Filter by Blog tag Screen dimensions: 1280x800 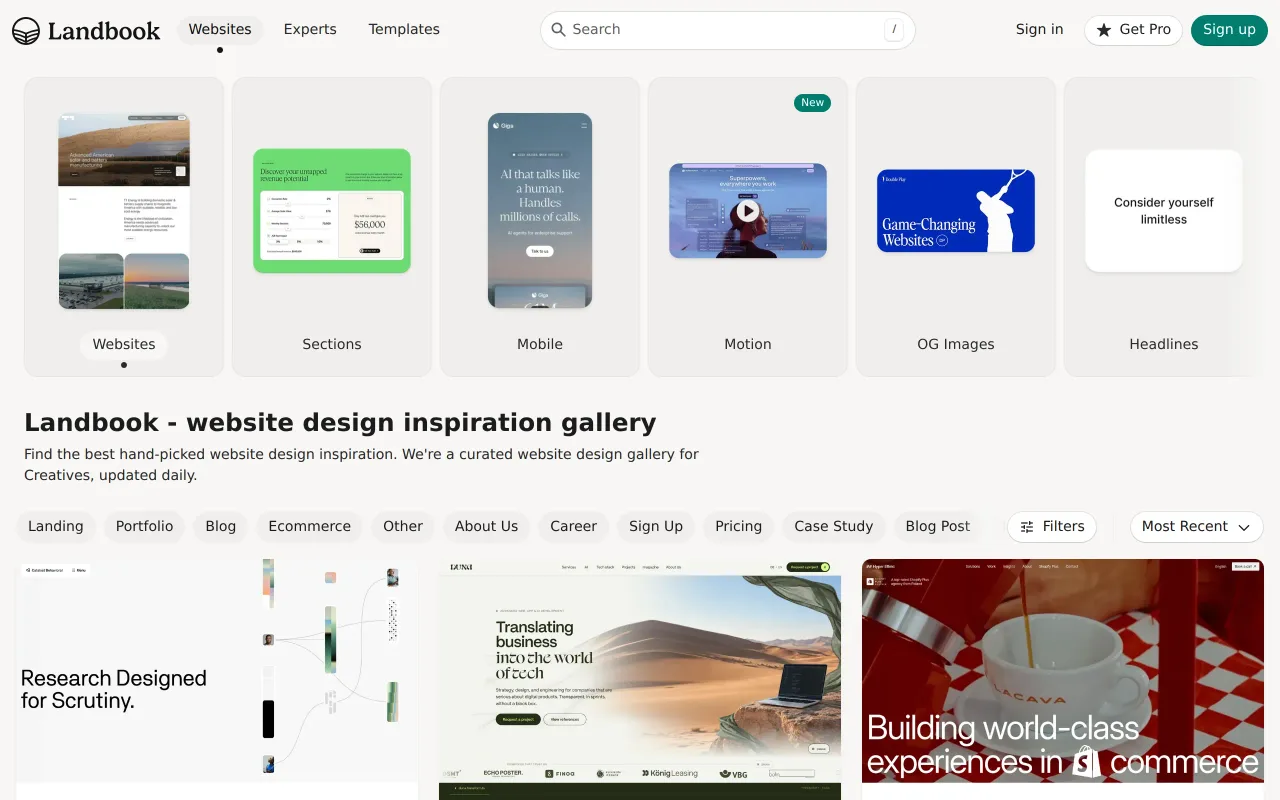coord(221,527)
